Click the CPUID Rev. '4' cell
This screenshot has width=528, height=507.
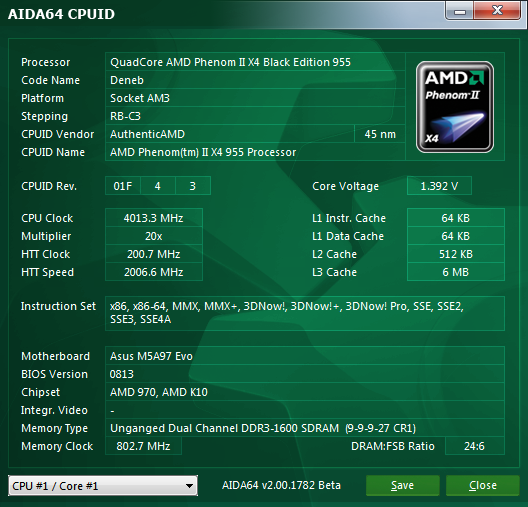pyautogui.click(x=158, y=186)
